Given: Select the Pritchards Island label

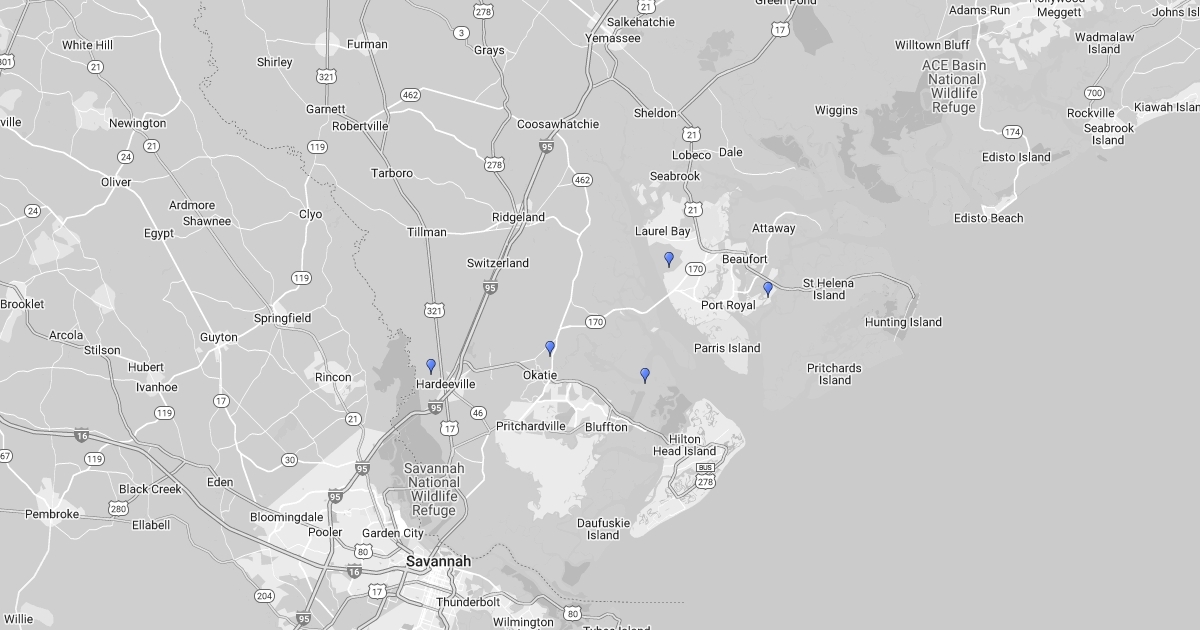Looking at the screenshot, I should point(834,374).
